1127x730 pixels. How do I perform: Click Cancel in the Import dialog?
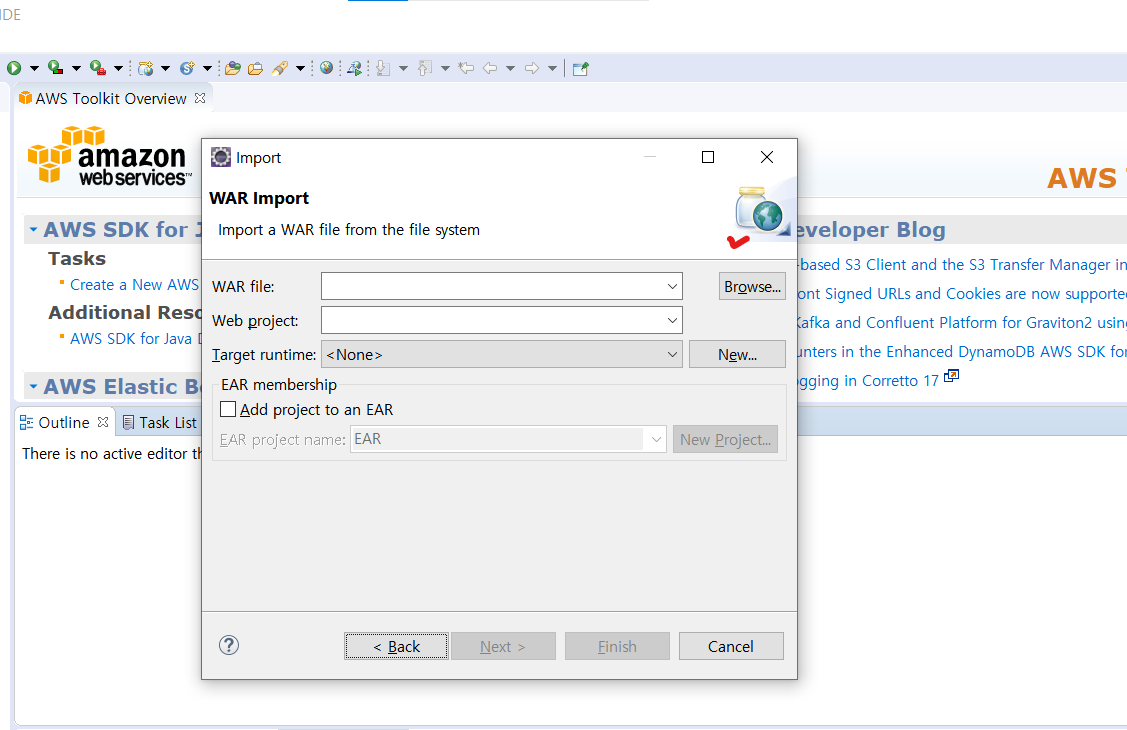click(731, 646)
